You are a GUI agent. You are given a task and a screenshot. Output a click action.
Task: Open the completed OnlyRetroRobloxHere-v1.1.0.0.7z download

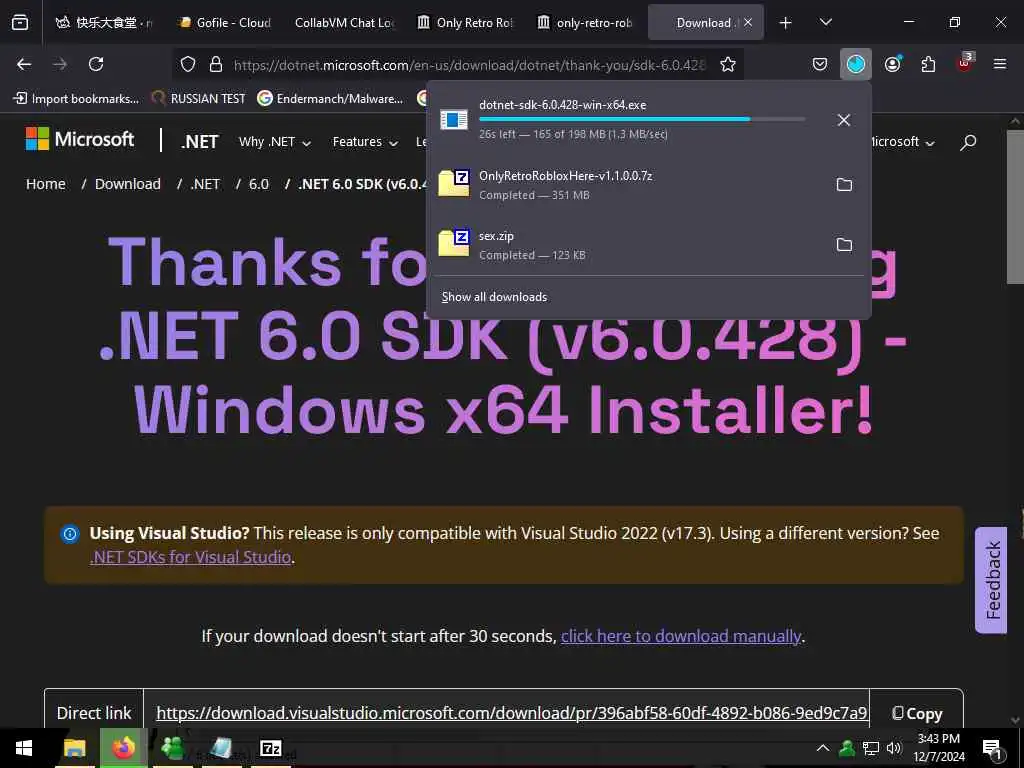(x=627, y=185)
